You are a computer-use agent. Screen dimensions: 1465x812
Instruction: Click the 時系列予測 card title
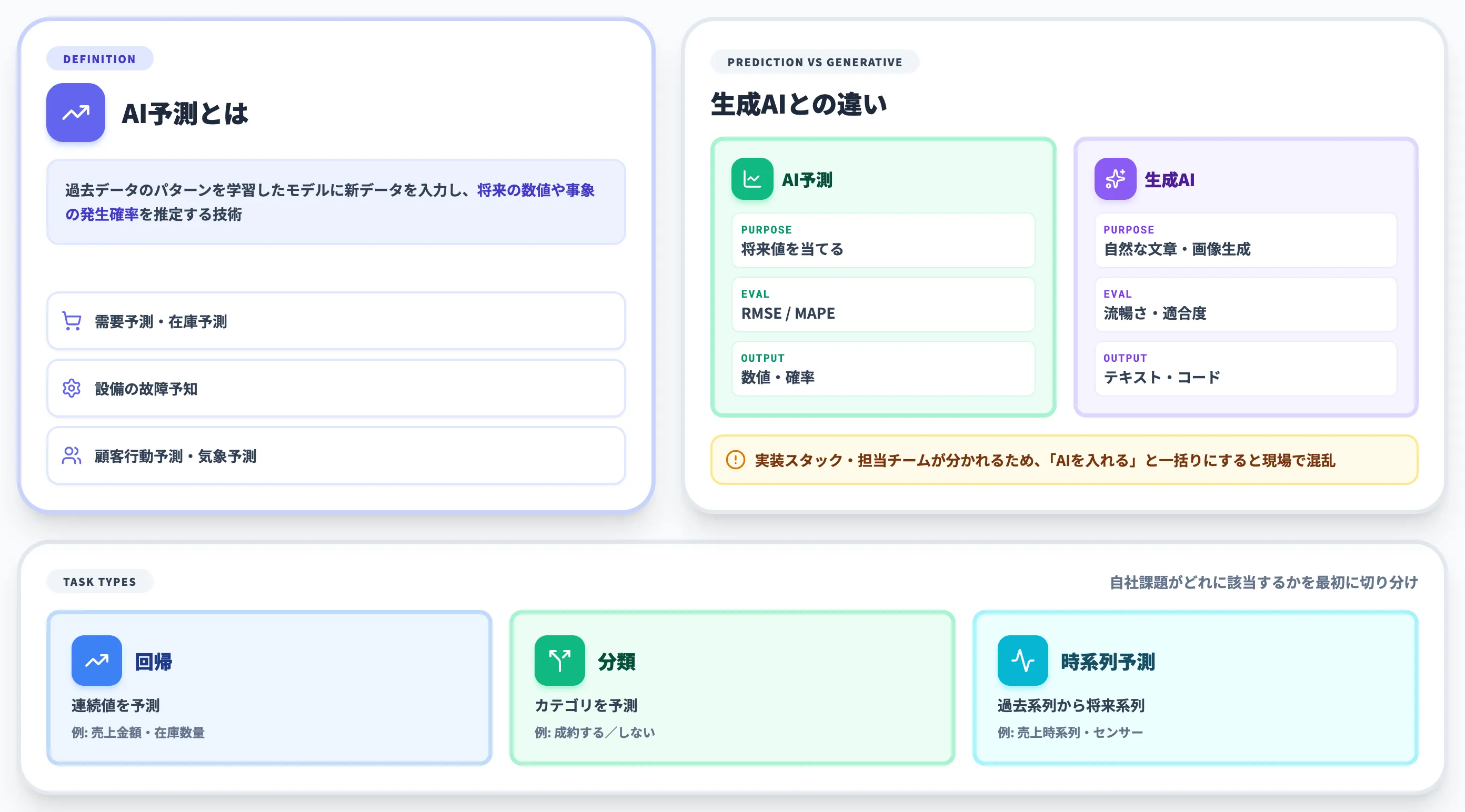click(1107, 662)
